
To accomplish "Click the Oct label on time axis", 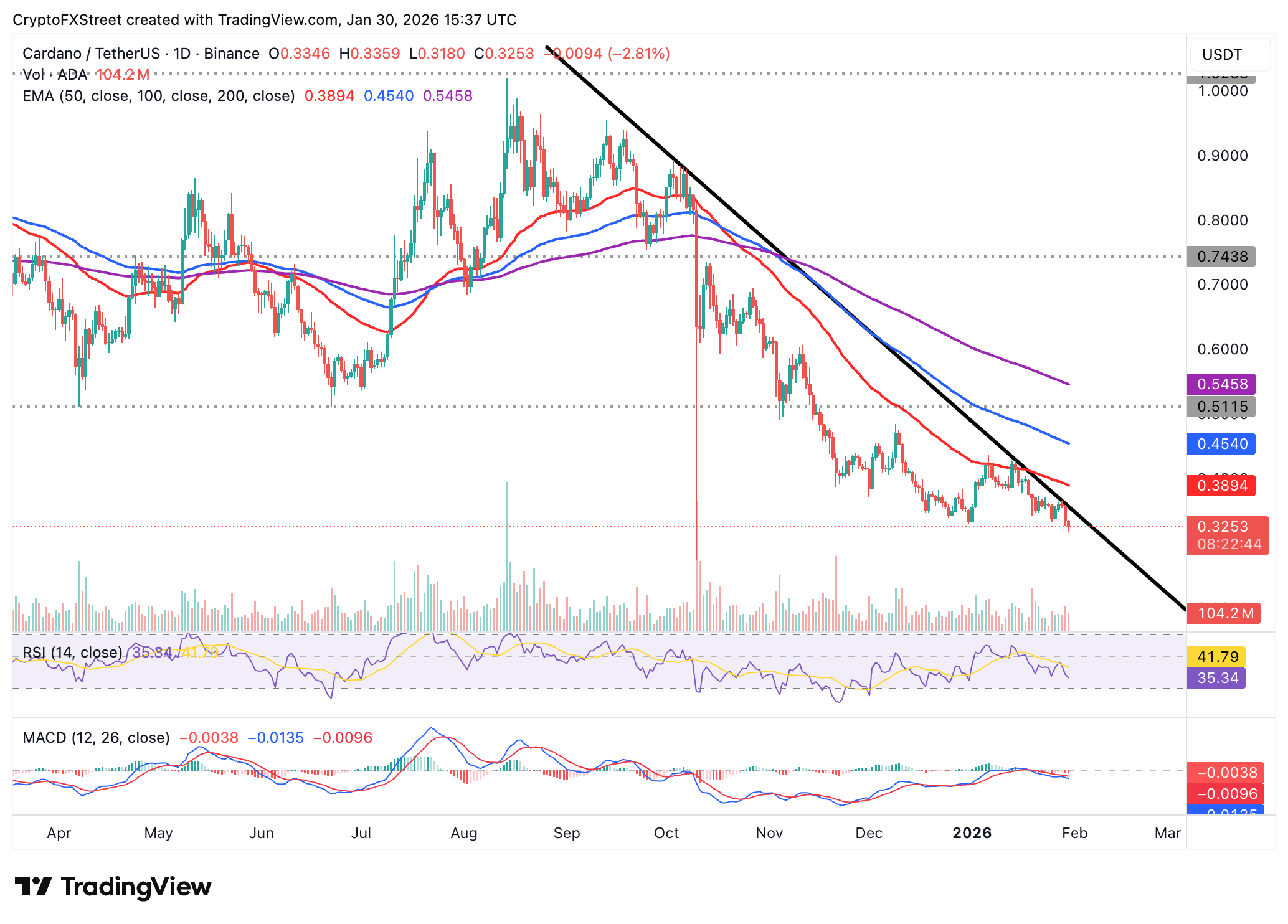I will point(666,833).
